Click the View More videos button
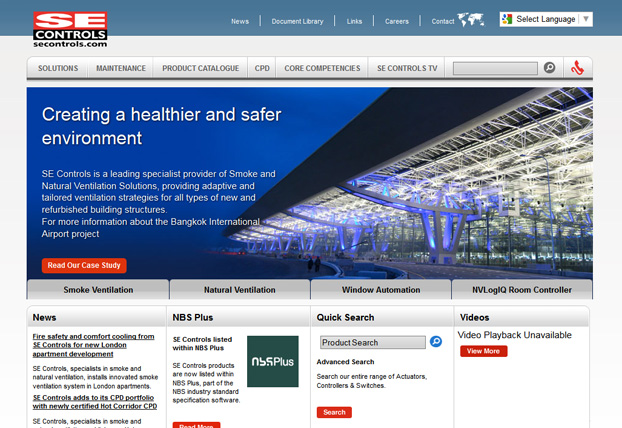Screen dimensions: 622x428 pyautogui.click(x=483, y=351)
